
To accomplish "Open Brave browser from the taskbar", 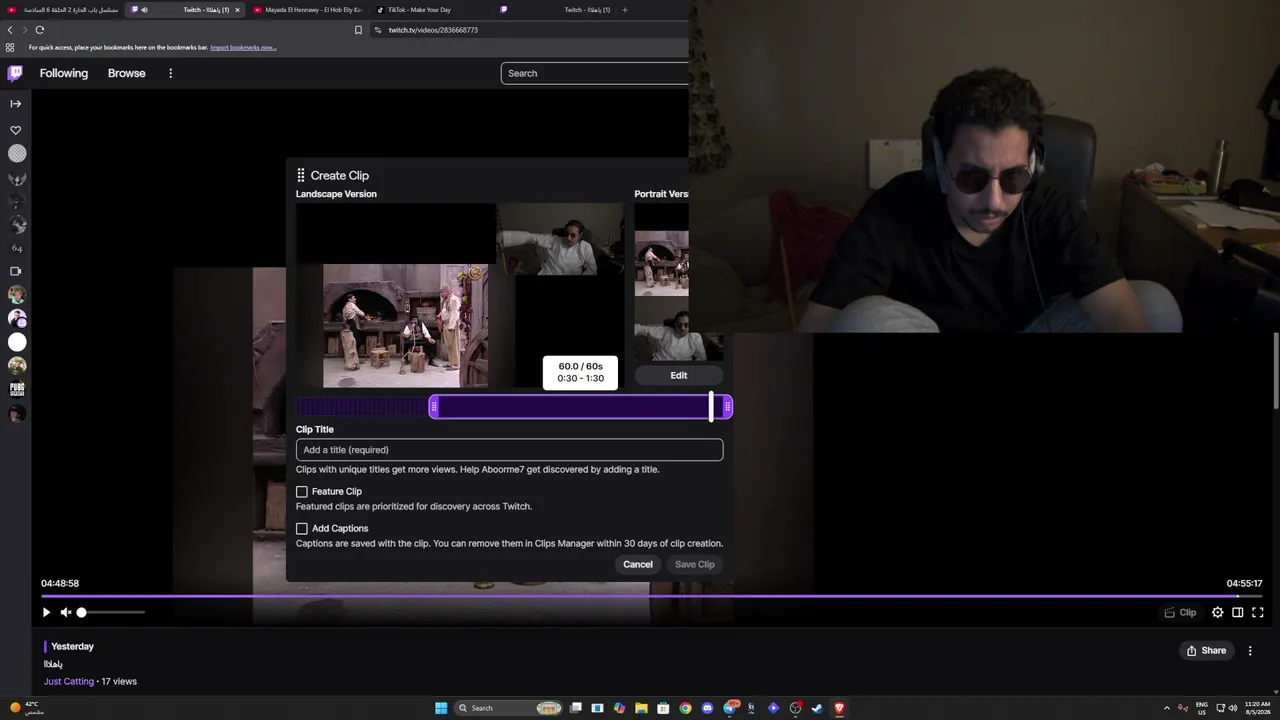I will click(839, 708).
